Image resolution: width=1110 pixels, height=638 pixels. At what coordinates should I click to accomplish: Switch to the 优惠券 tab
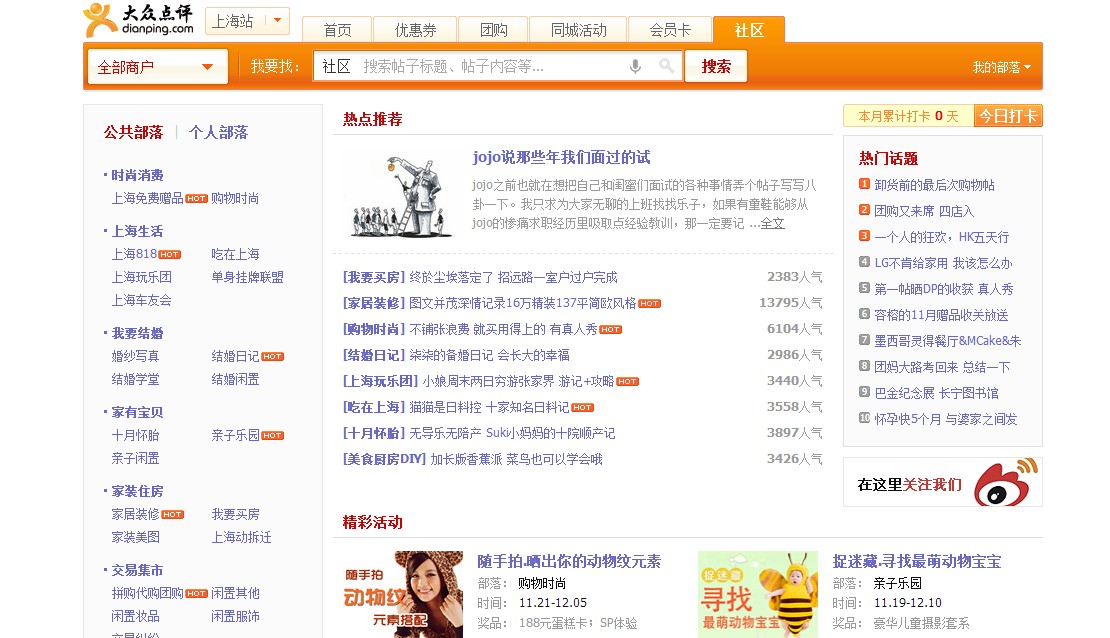click(x=414, y=30)
